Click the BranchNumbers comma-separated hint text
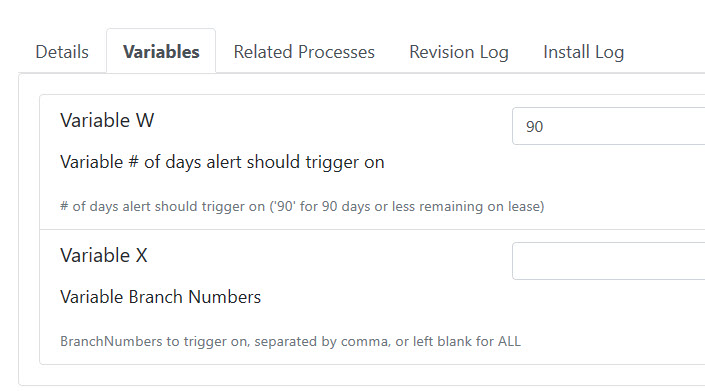Viewport: 705px width, 391px height. point(290,341)
